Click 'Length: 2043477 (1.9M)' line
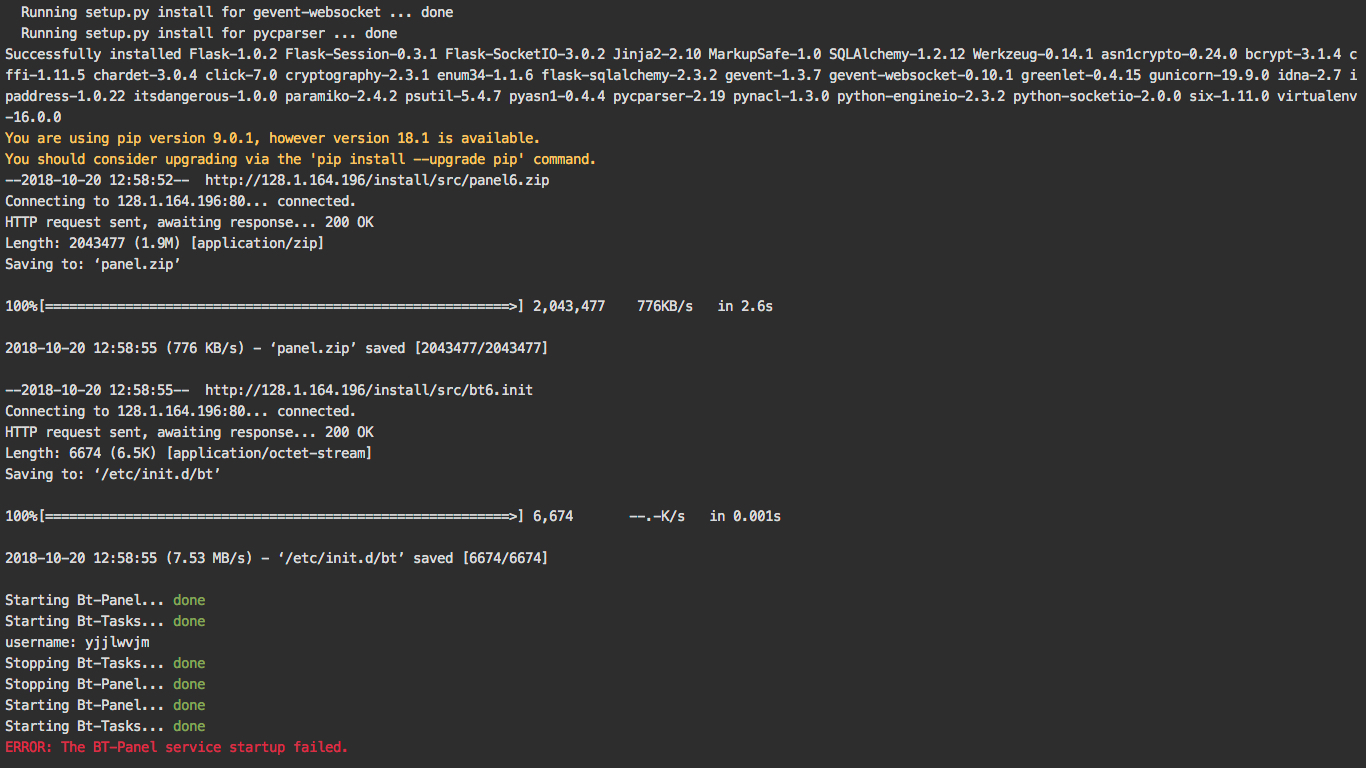 pyautogui.click(x=164, y=243)
